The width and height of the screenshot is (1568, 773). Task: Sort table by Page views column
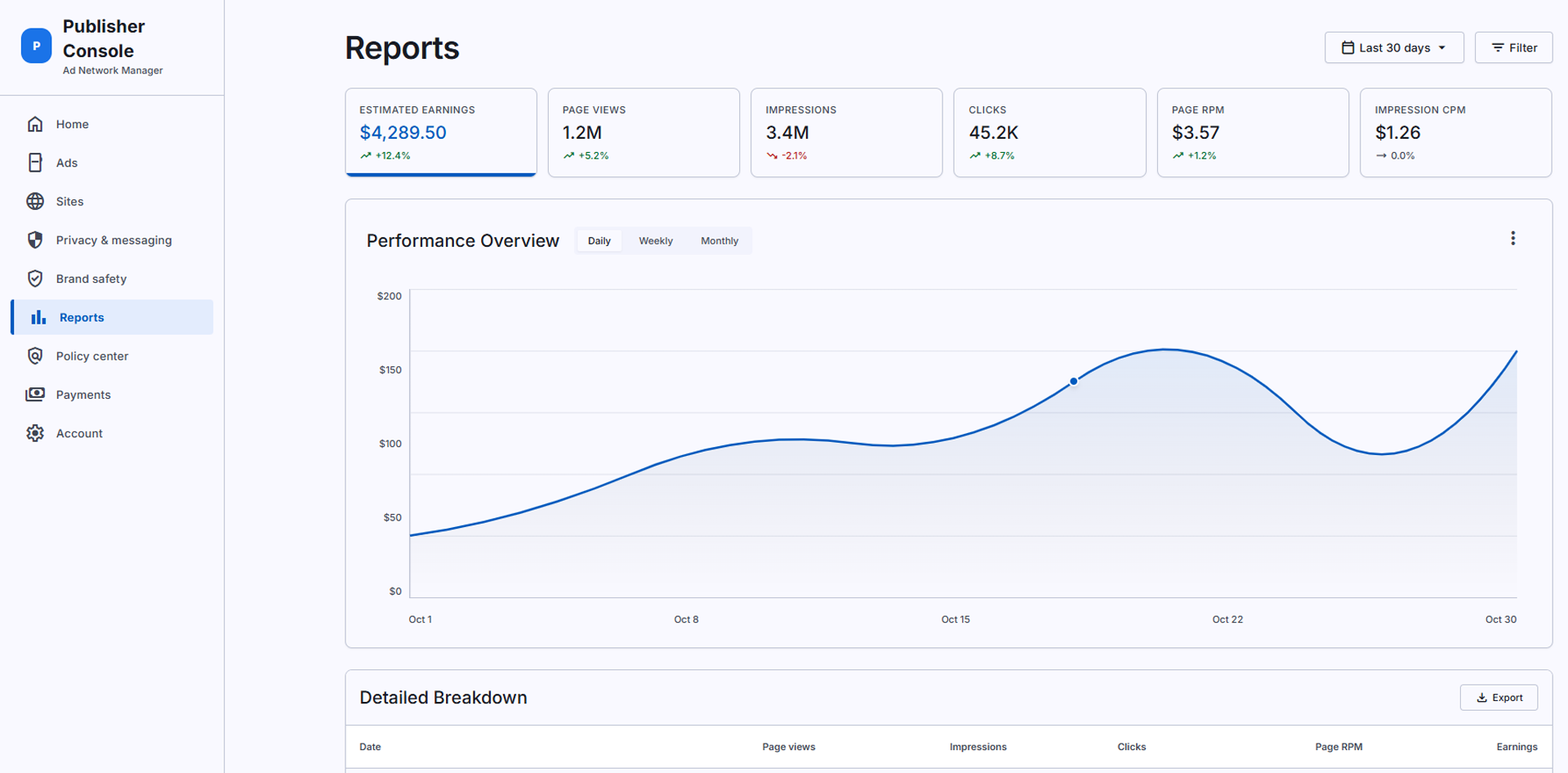tap(788, 747)
